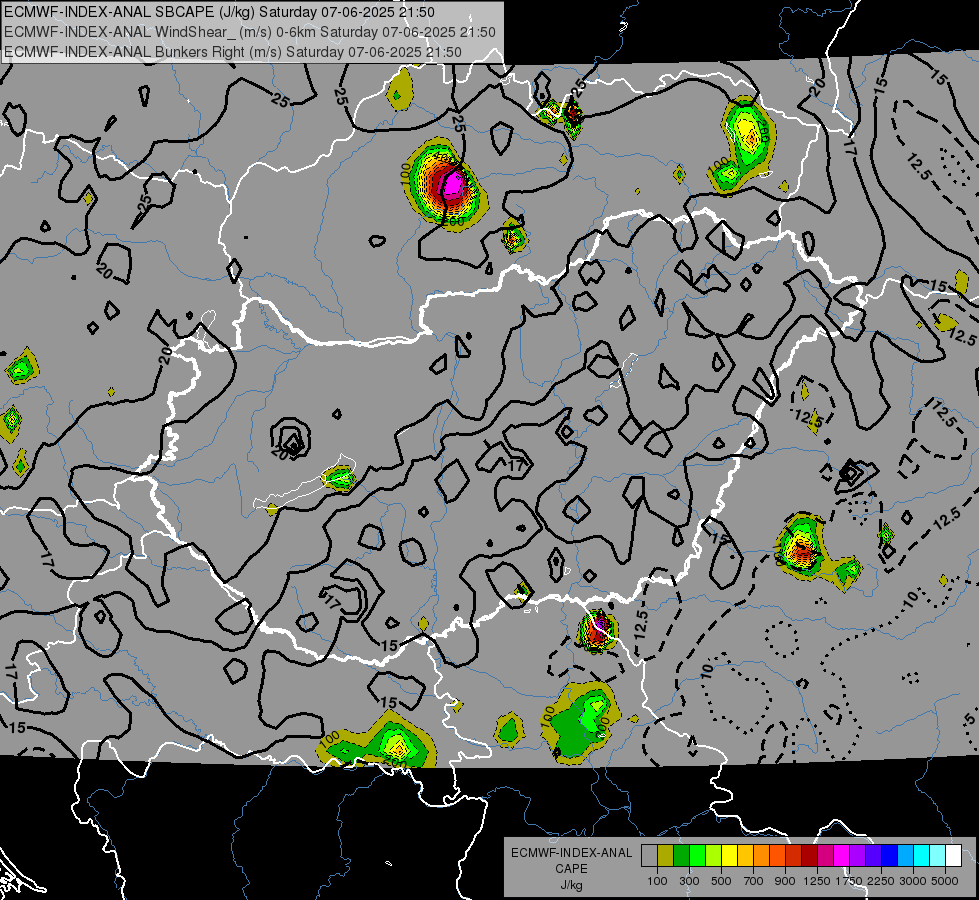Click the cyan swatch right of 3000 tick
Viewport: 979px width, 900px height.
coord(922,855)
